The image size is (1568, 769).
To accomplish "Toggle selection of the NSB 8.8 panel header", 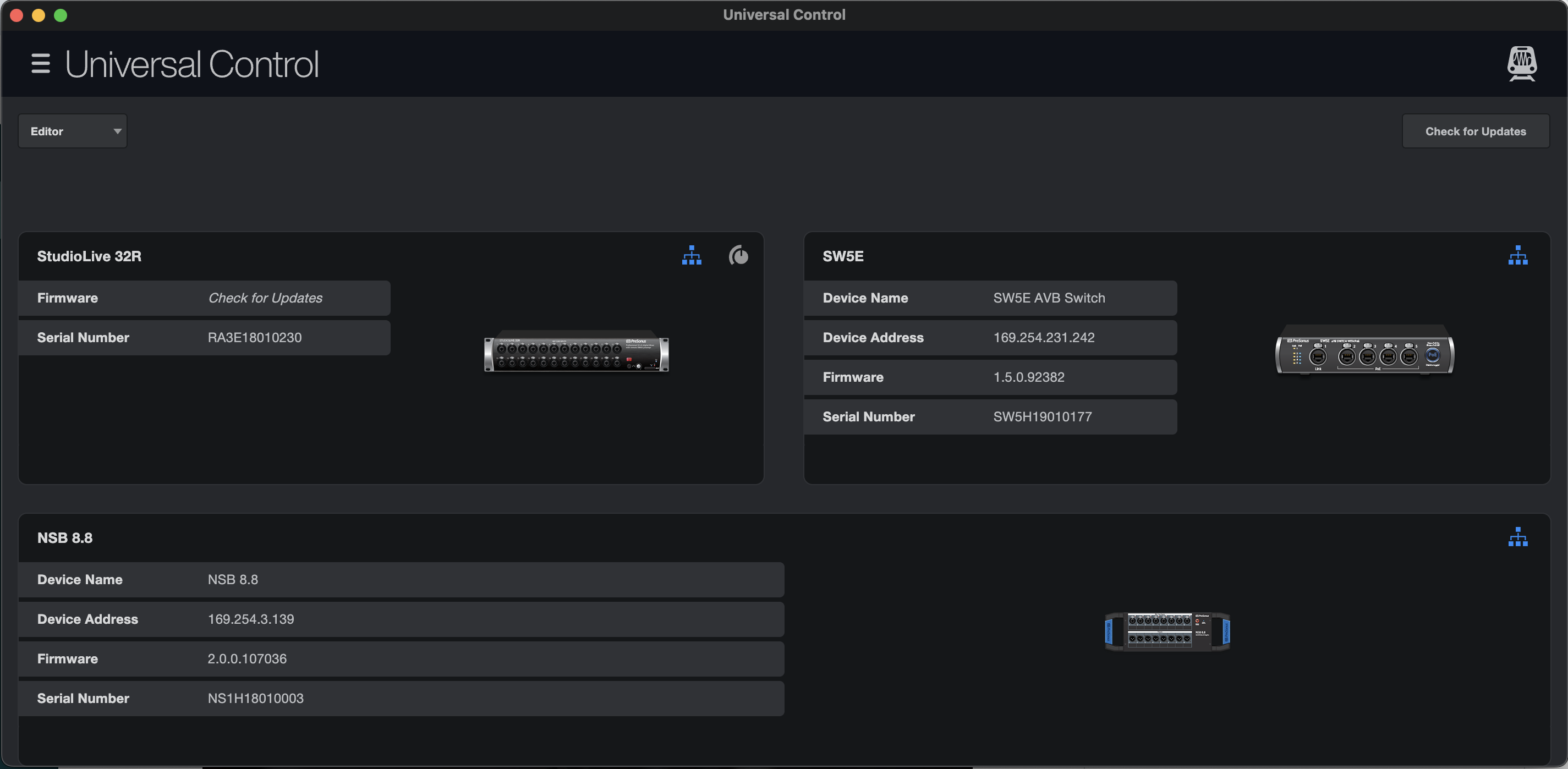I will point(64,538).
